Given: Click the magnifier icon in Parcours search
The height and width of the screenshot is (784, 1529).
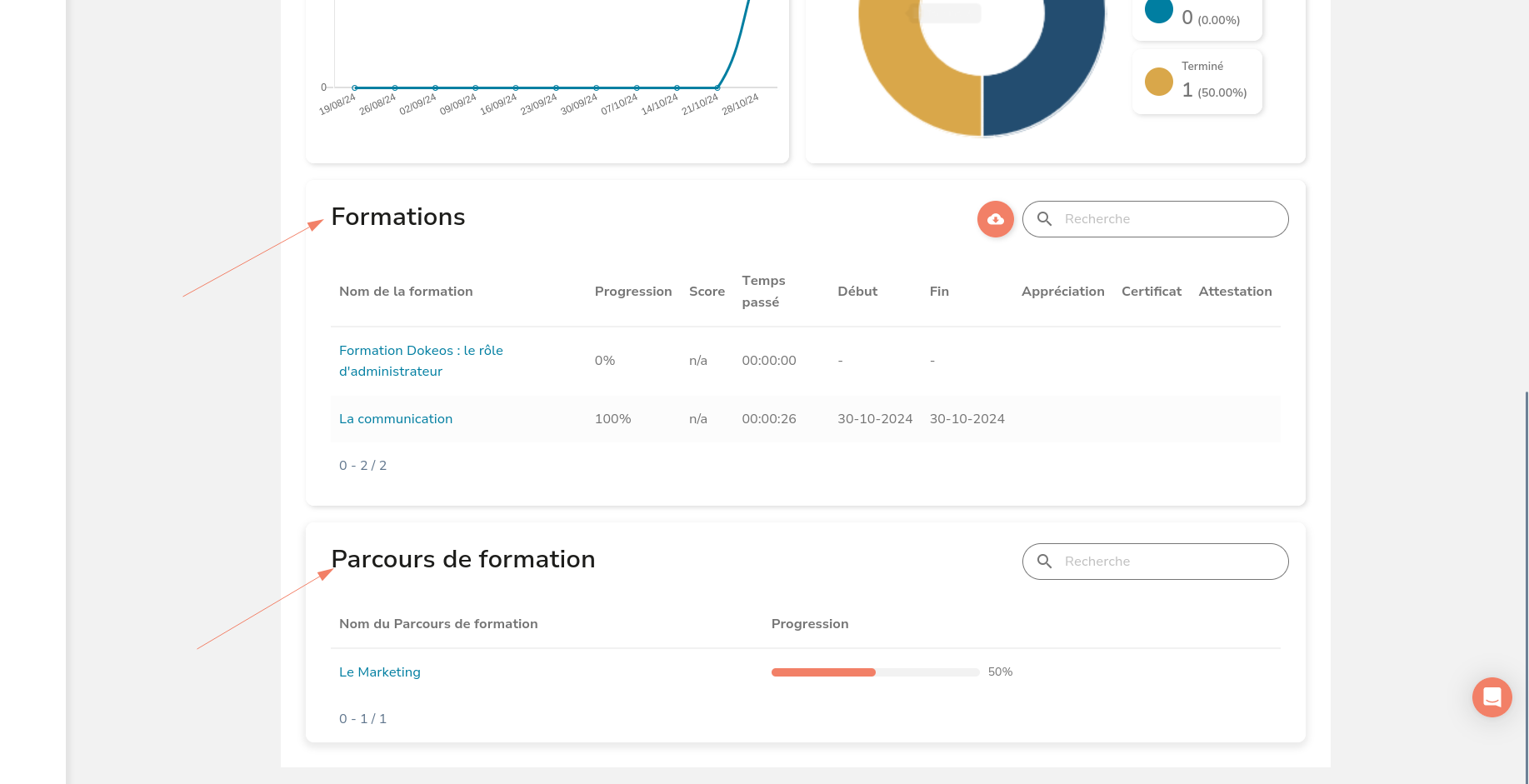Looking at the screenshot, I should (1044, 562).
